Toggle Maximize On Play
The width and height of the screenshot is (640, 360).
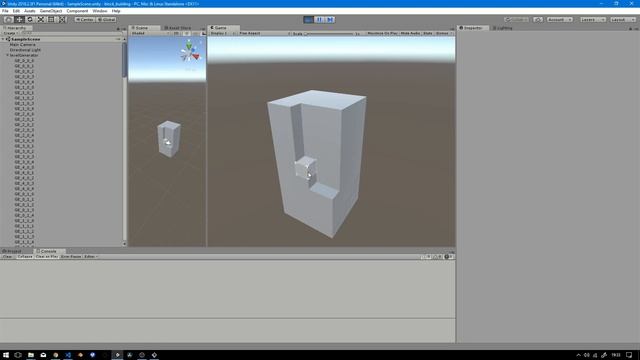coord(382,33)
